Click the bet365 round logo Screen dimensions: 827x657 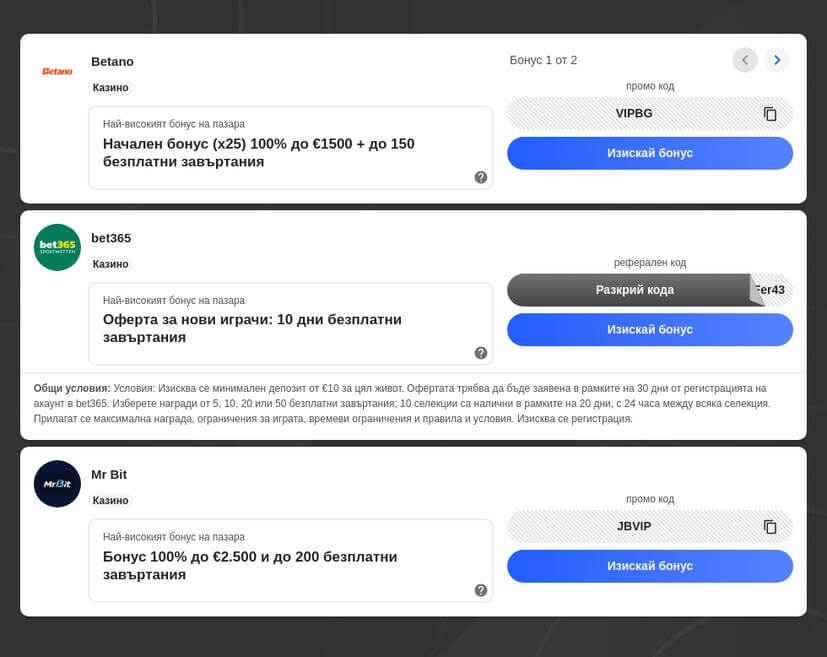[x=57, y=247]
